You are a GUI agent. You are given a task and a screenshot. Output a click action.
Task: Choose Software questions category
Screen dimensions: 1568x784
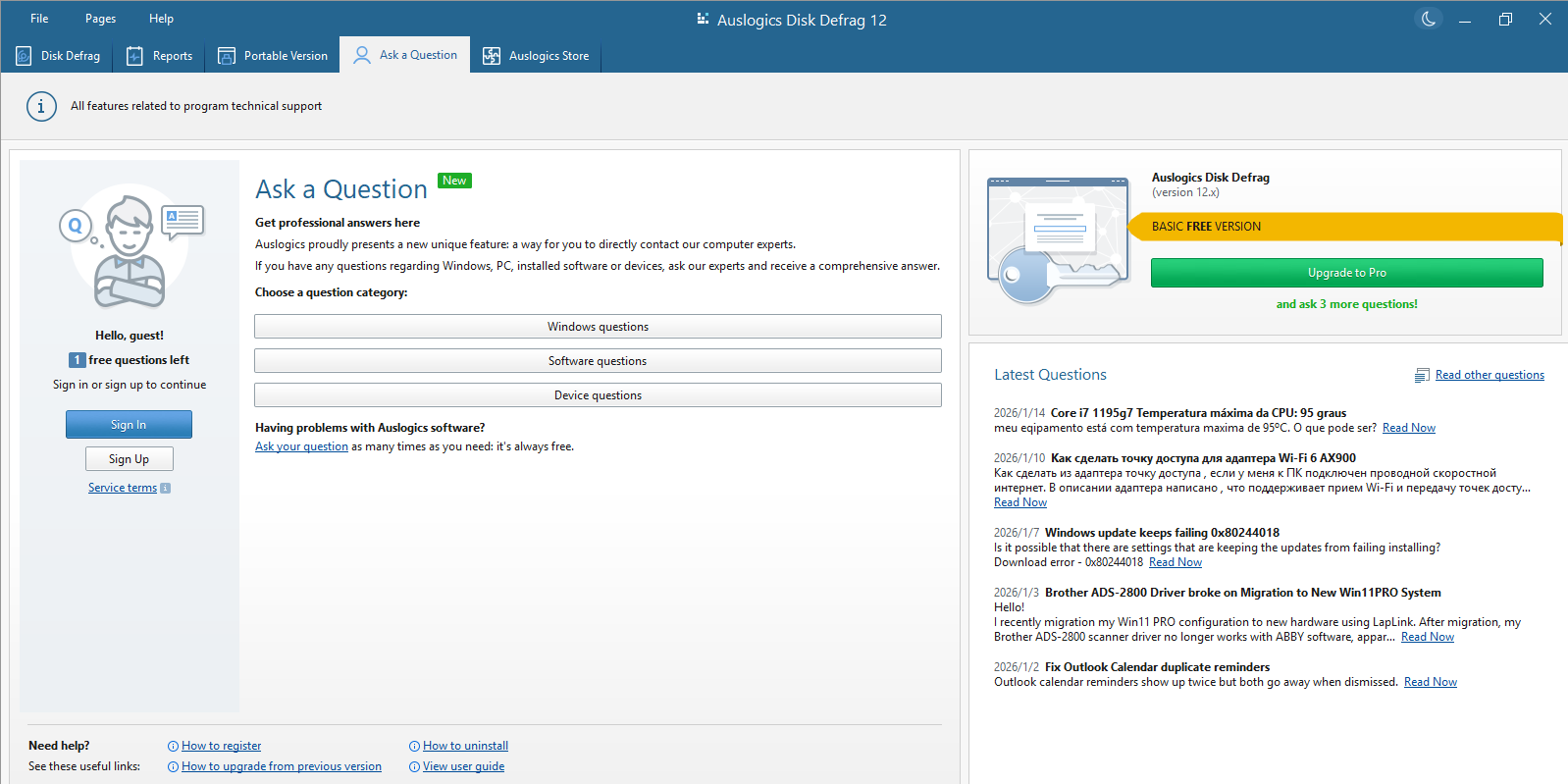click(598, 361)
